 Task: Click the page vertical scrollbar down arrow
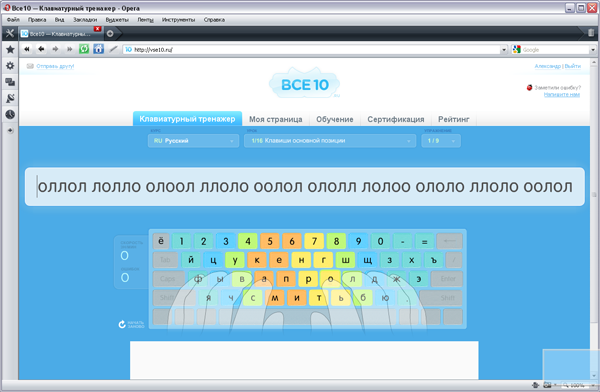[594, 376]
